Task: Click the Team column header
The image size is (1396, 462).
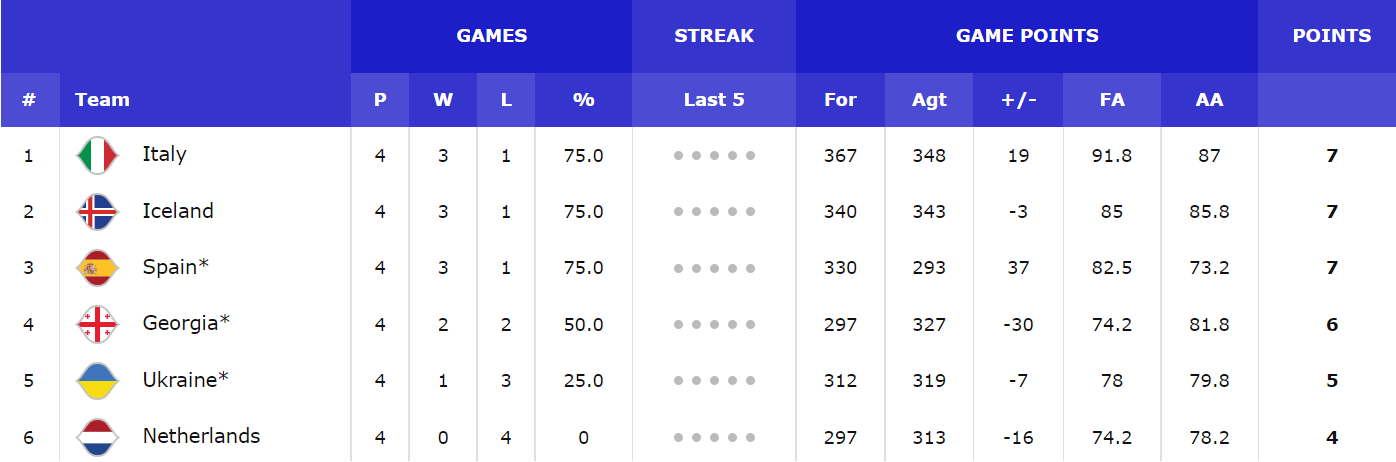Action: click(x=102, y=100)
